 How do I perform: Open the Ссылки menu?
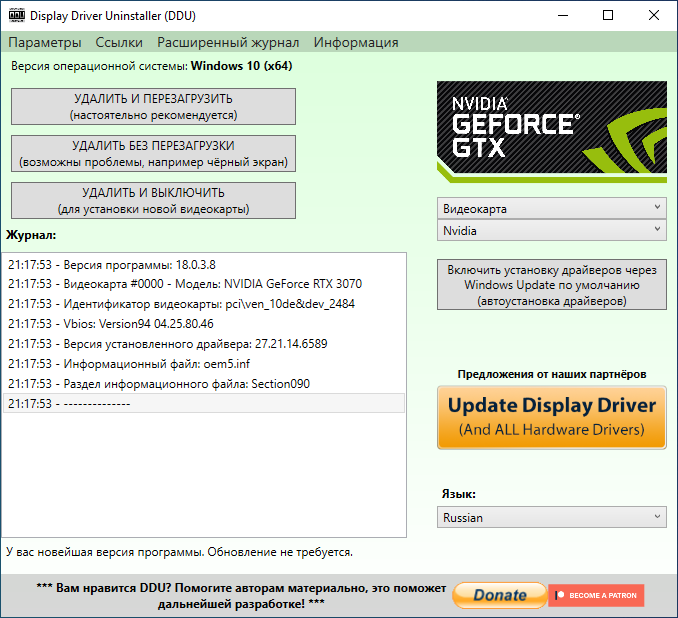[x=119, y=42]
